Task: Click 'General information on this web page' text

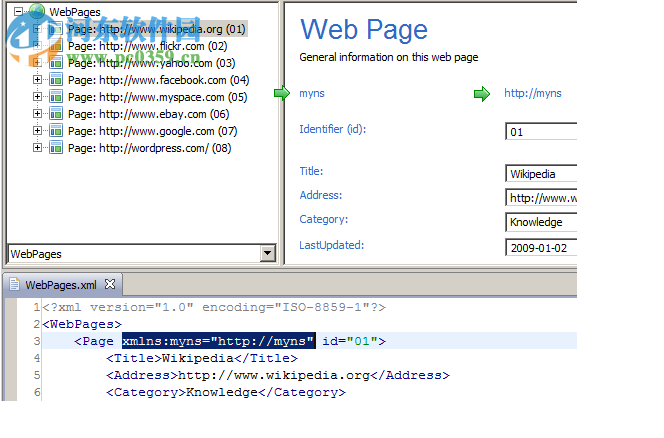Action: pos(389,57)
